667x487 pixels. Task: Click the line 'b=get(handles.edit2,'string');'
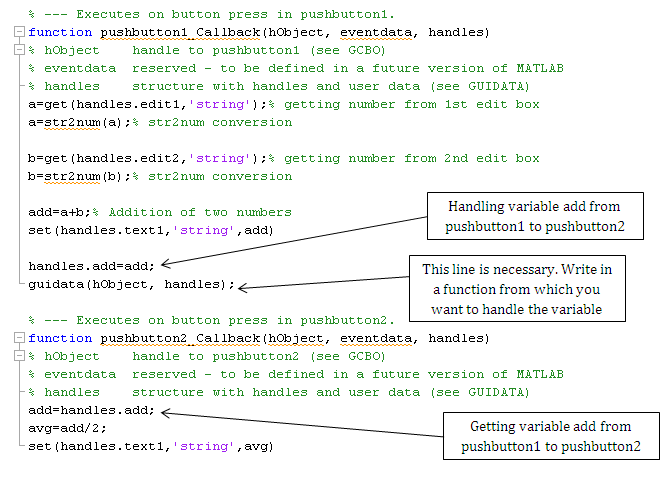point(148,158)
